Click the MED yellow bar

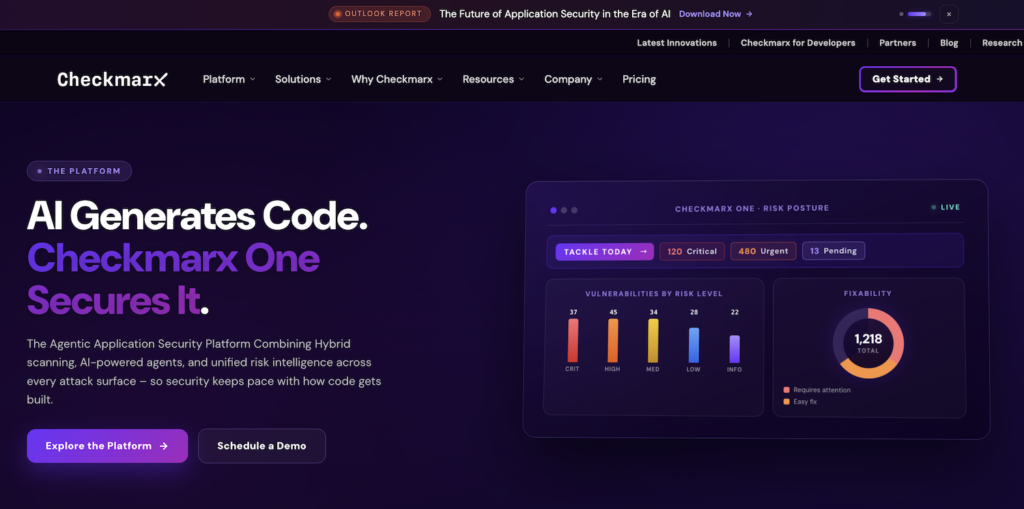(x=653, y=340)
